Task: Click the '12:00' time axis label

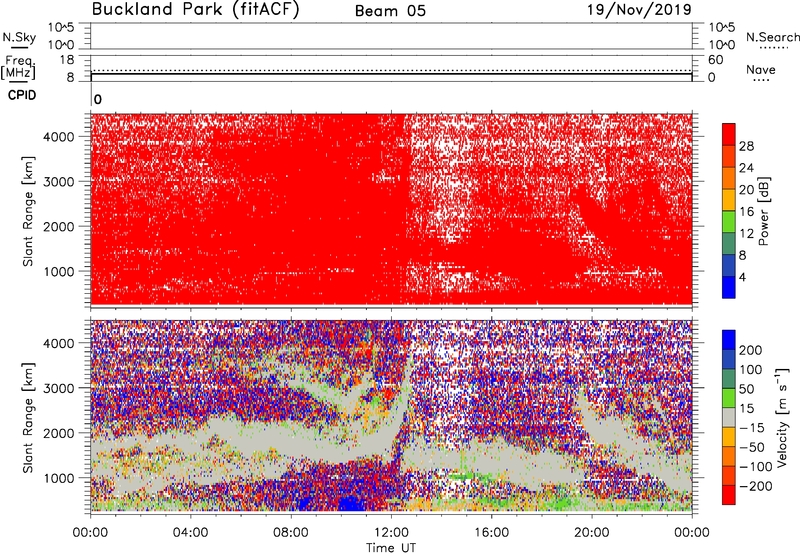Action: coord(391,533)
